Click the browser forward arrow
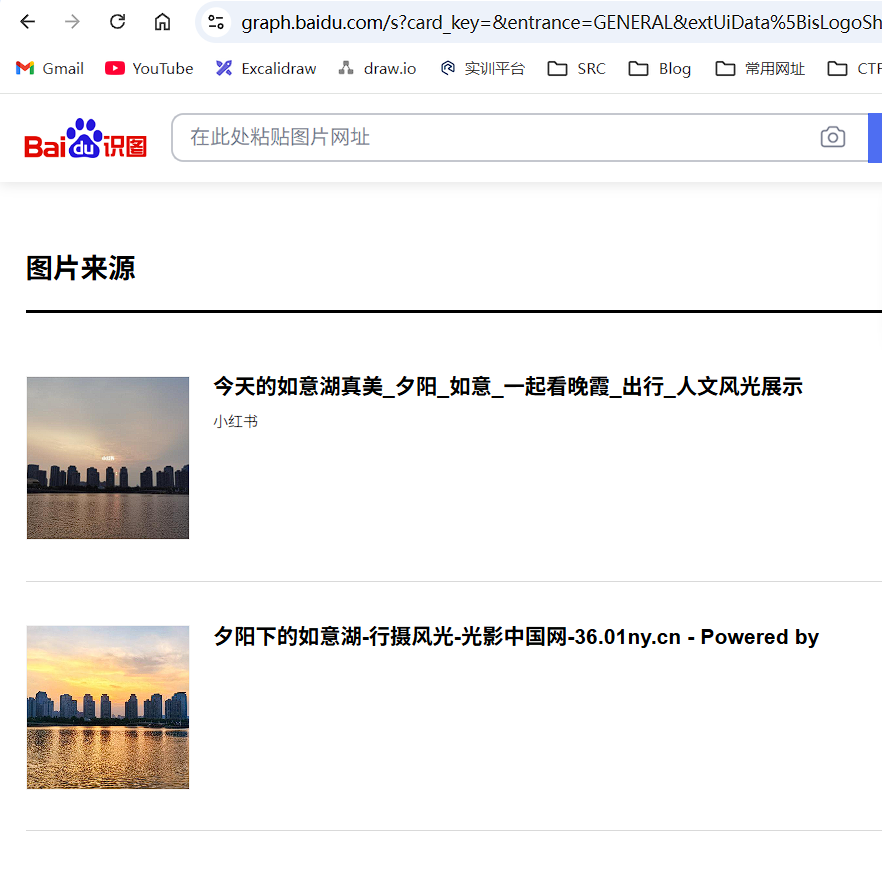 pos(72,22)
